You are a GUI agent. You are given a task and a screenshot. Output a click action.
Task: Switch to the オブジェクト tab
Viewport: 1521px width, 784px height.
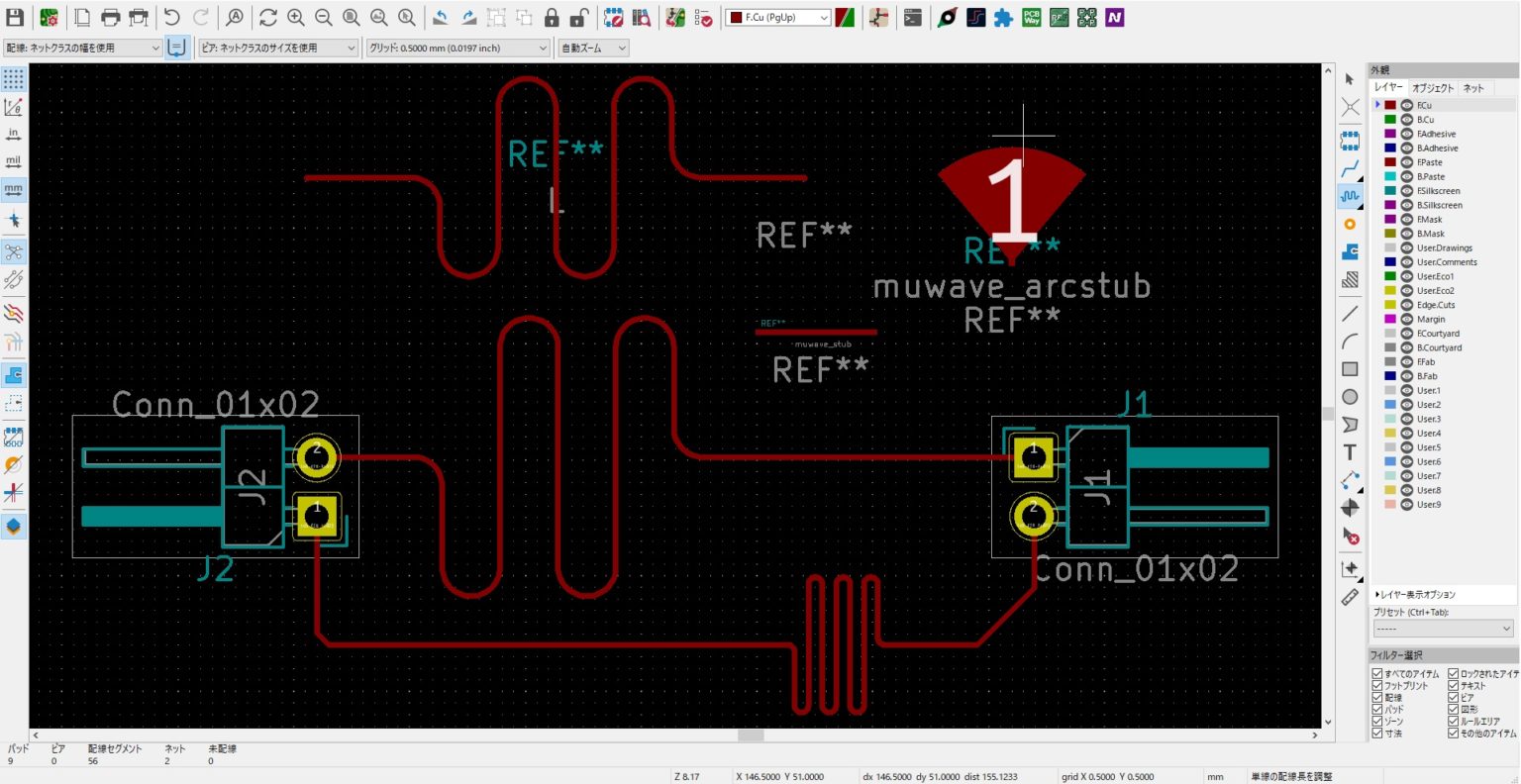[x=1433, y=88]
